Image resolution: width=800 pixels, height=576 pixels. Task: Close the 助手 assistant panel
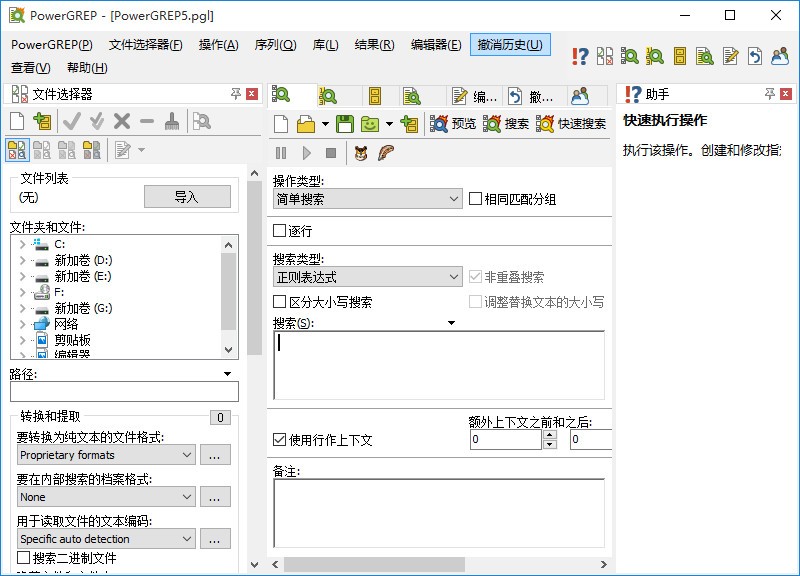tap(786, 94)
